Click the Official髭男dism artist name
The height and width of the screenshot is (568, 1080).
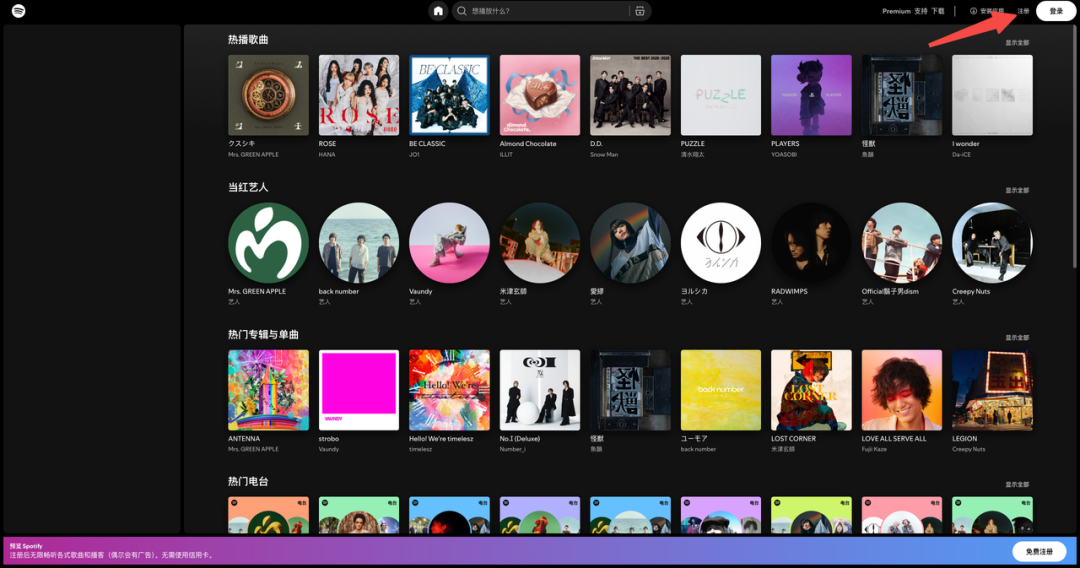[x=890, y=291]
